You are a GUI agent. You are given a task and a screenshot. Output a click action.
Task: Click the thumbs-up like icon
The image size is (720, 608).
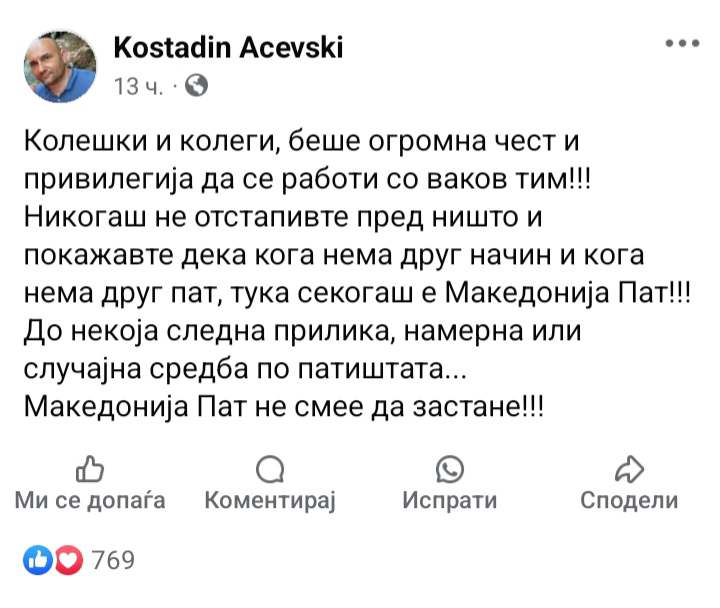point(90,469)
